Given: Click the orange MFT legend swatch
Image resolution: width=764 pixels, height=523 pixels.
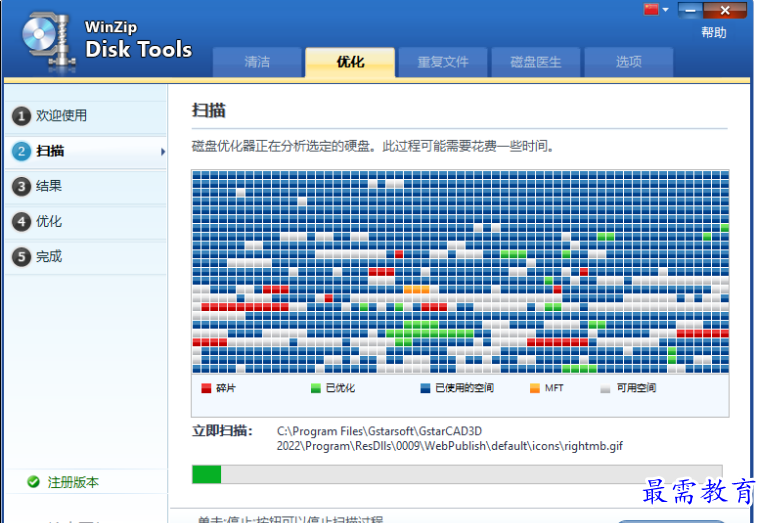Looking at the screenshot, I should point(535,388).
